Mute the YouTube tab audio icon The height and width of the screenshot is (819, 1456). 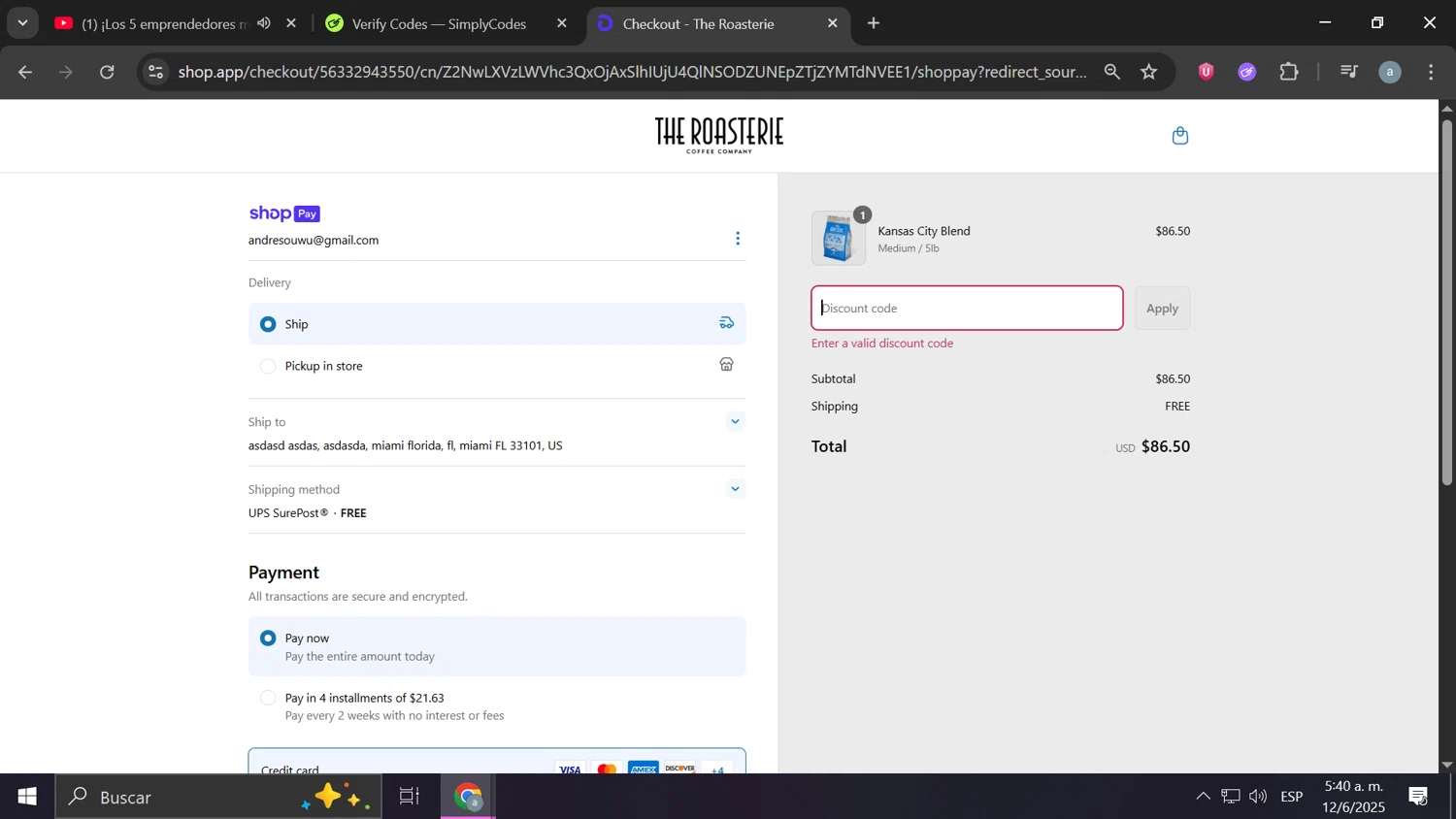264,23
